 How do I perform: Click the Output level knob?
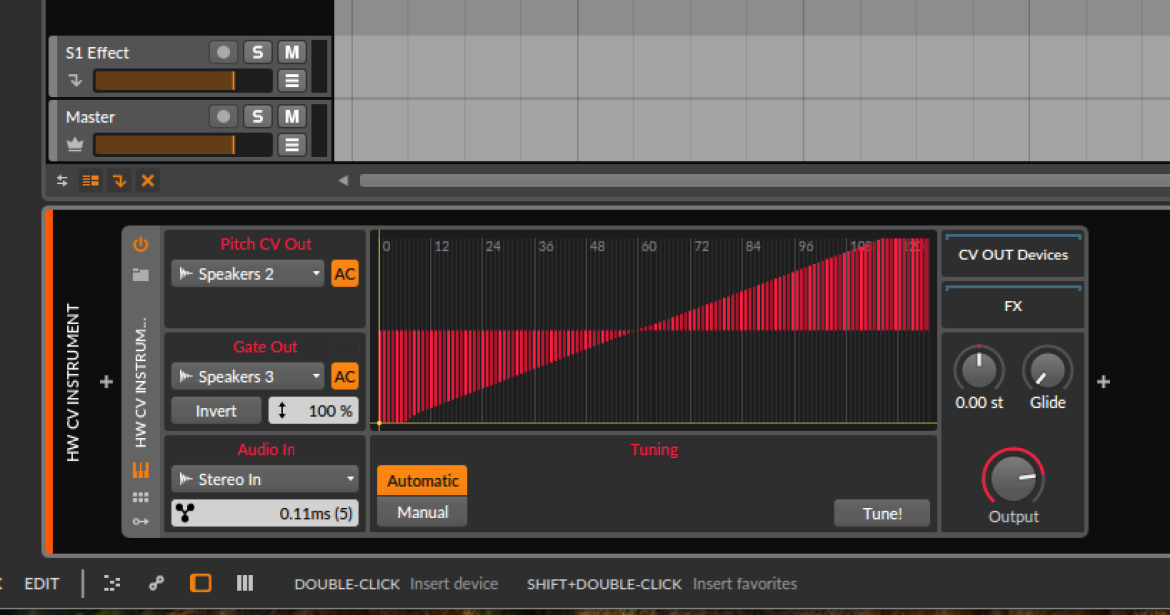(x=1013, y=477)
